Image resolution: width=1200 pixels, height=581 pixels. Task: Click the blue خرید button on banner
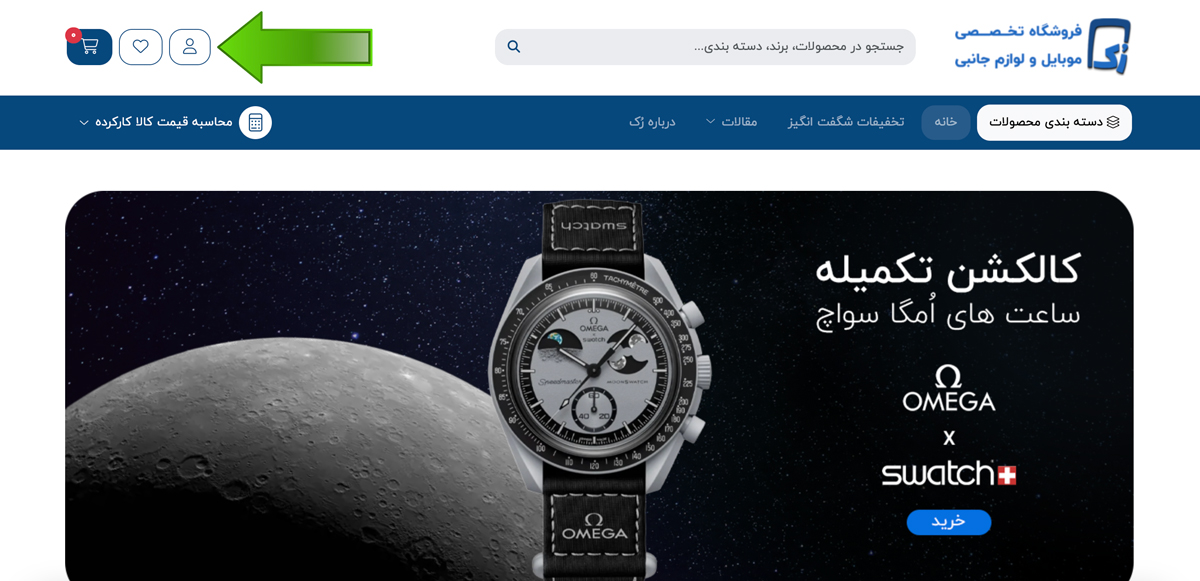coord(949,522)
